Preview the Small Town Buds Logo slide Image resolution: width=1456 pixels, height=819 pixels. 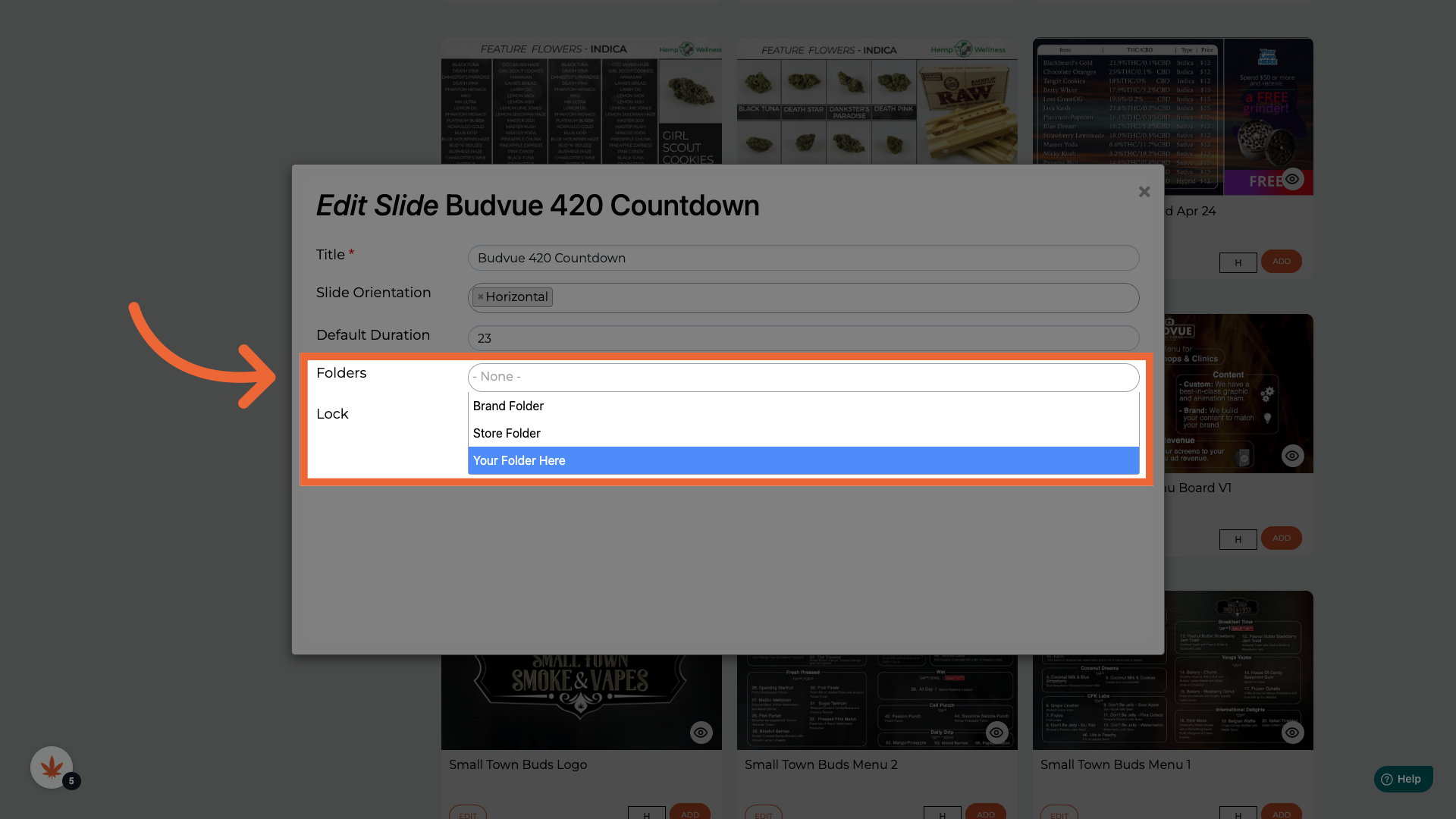coord(701,733)
